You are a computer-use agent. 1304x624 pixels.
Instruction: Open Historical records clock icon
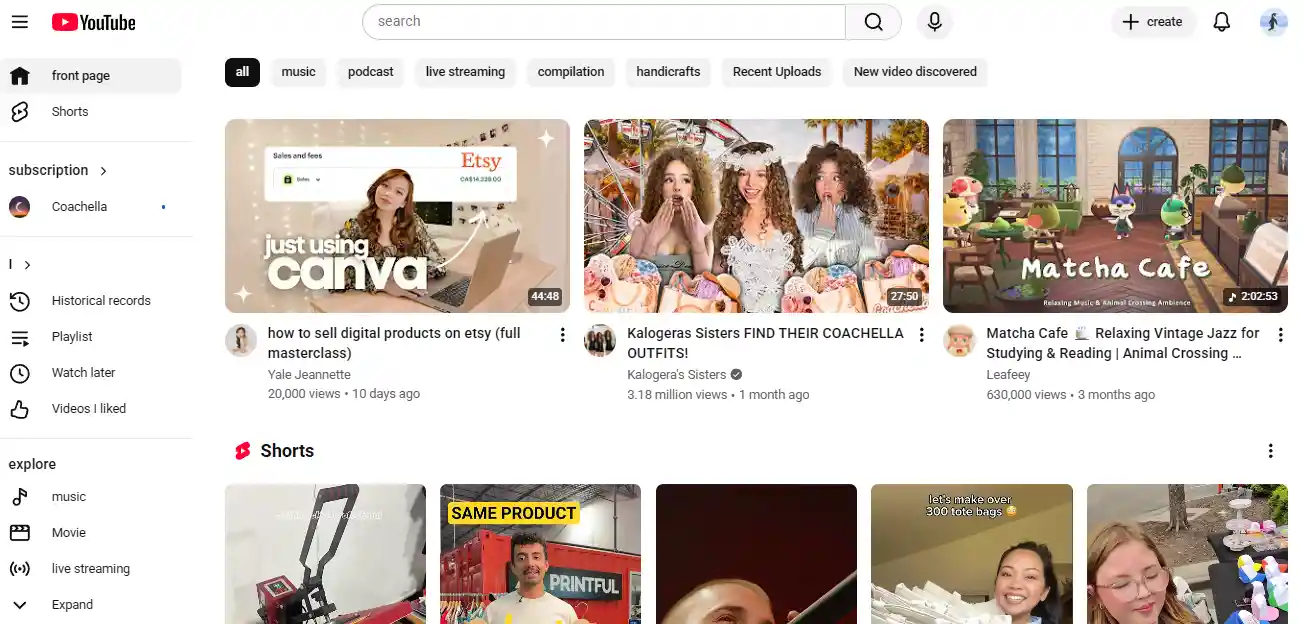coord(20,301)
